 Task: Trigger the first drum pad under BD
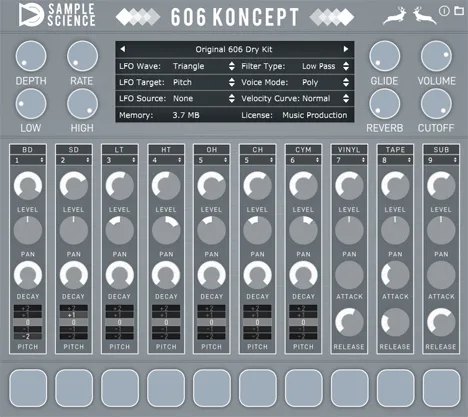pos(28,388)
